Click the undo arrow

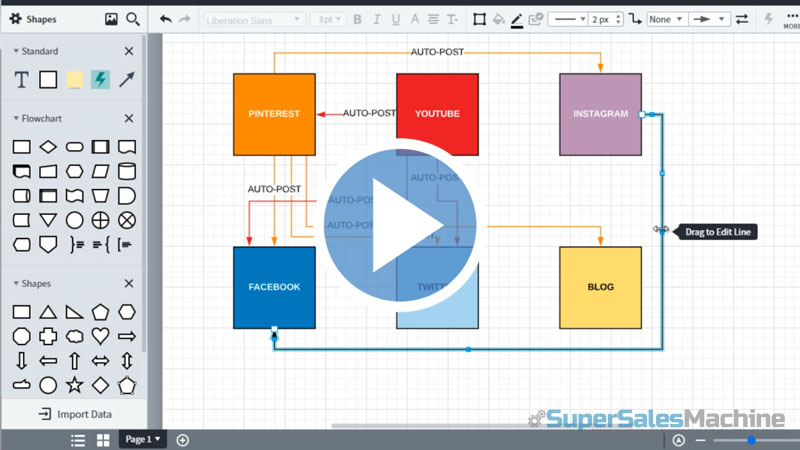(165, 19)
